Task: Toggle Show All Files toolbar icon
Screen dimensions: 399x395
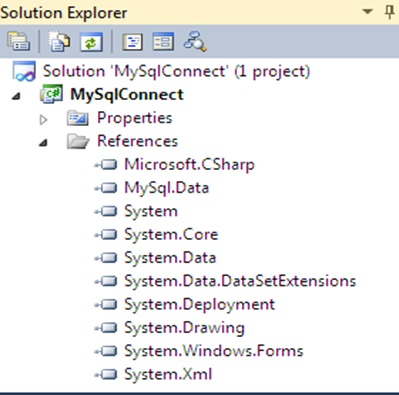Action: click(x=60, y=42)
